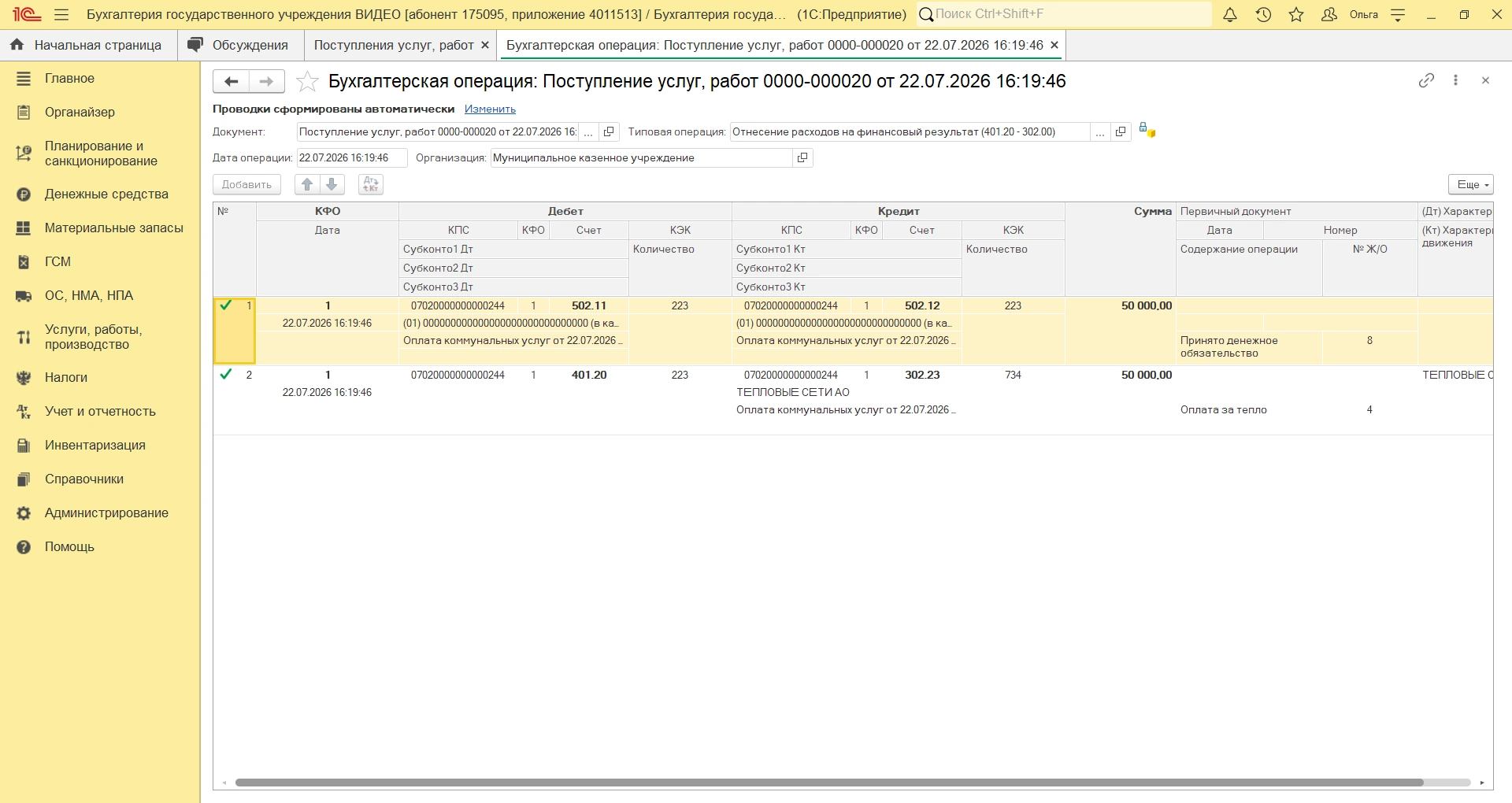Click the scrollbar right arrow
This screenshot has width=1512, height=803.
[x=1482, y=783]
